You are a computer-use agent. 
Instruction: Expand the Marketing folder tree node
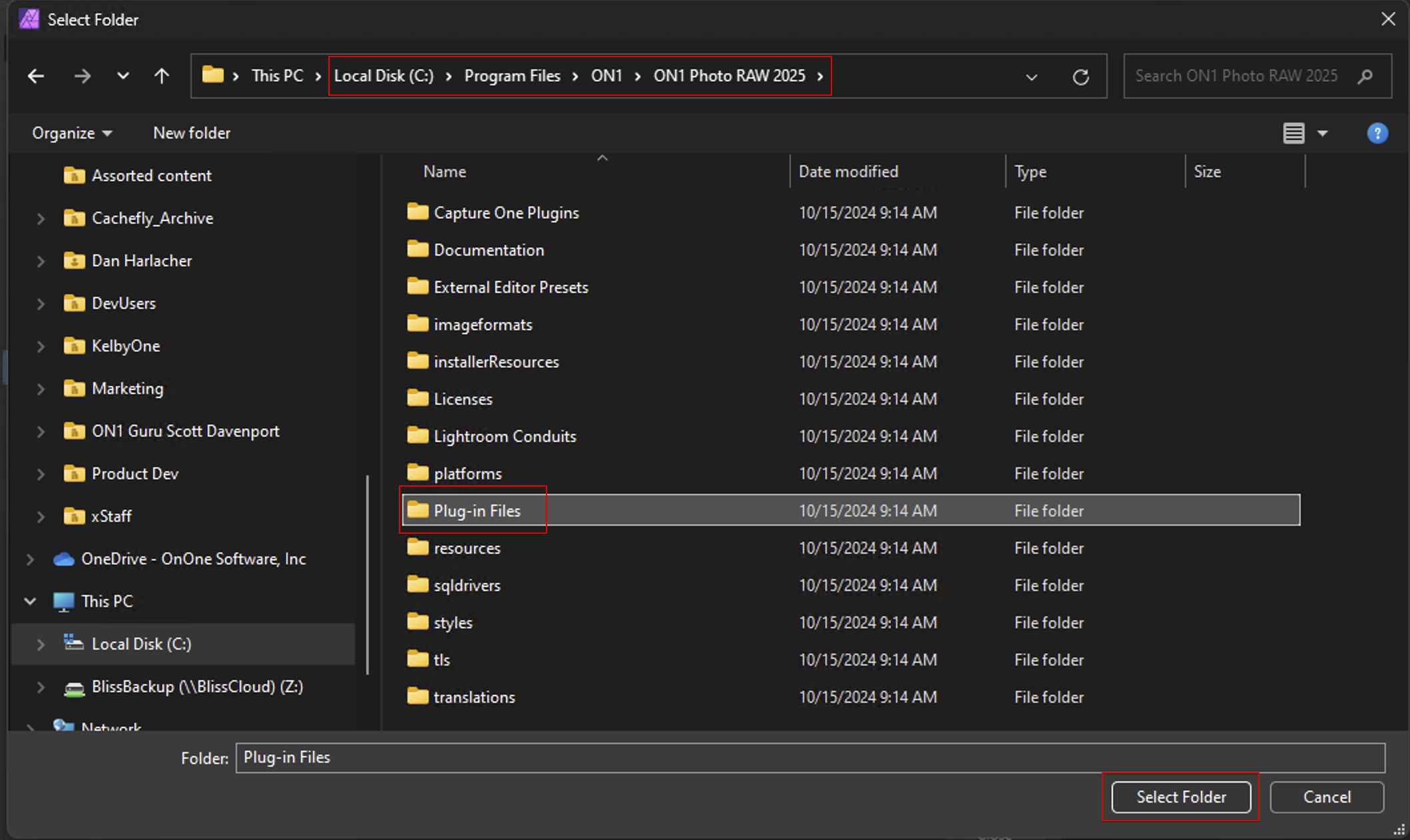(x=41, y=389)
